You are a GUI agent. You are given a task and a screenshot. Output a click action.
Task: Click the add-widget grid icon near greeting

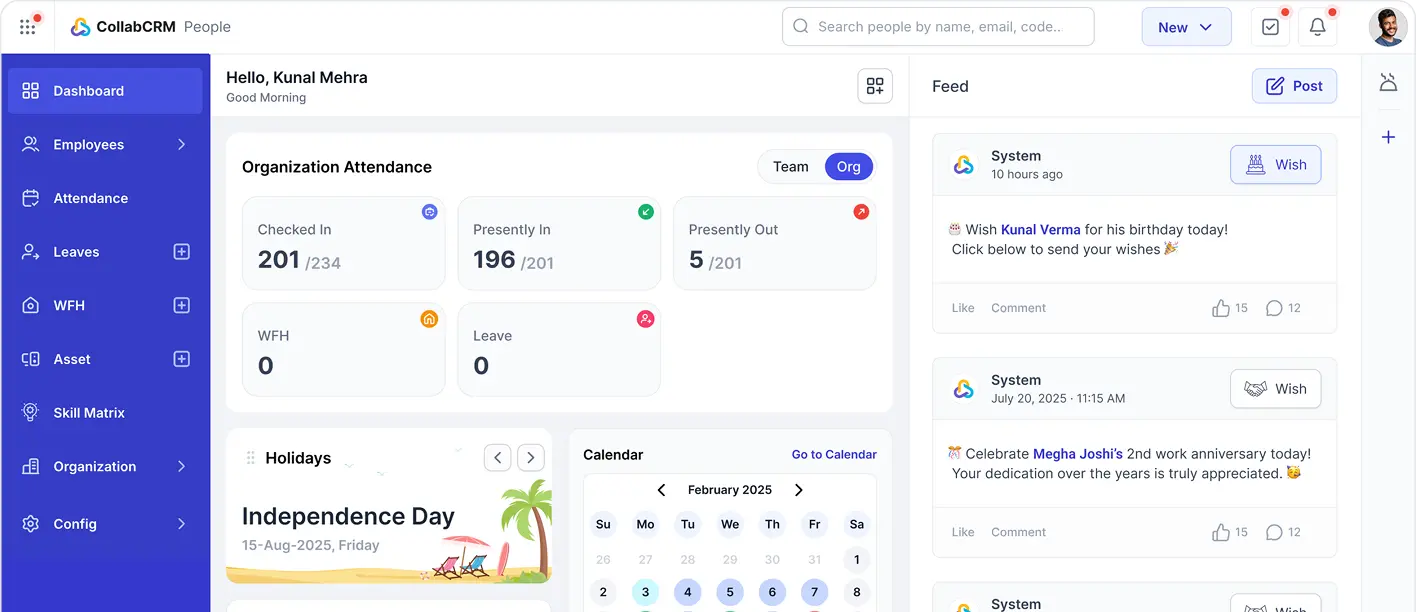pyautogui.click(x=875, y=86)
